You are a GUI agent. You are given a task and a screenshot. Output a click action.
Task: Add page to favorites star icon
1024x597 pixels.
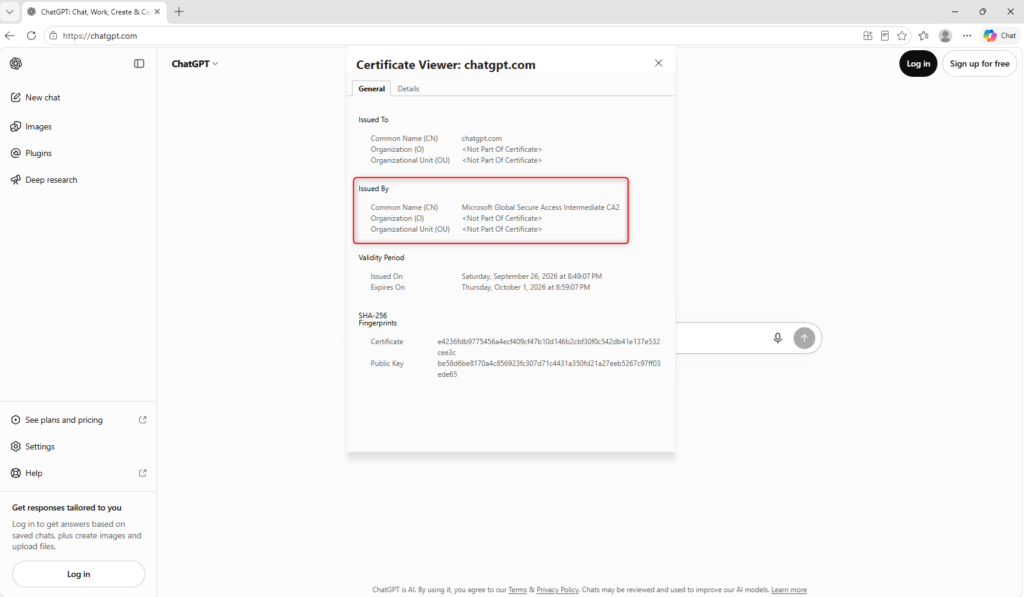tap(902, 35)
